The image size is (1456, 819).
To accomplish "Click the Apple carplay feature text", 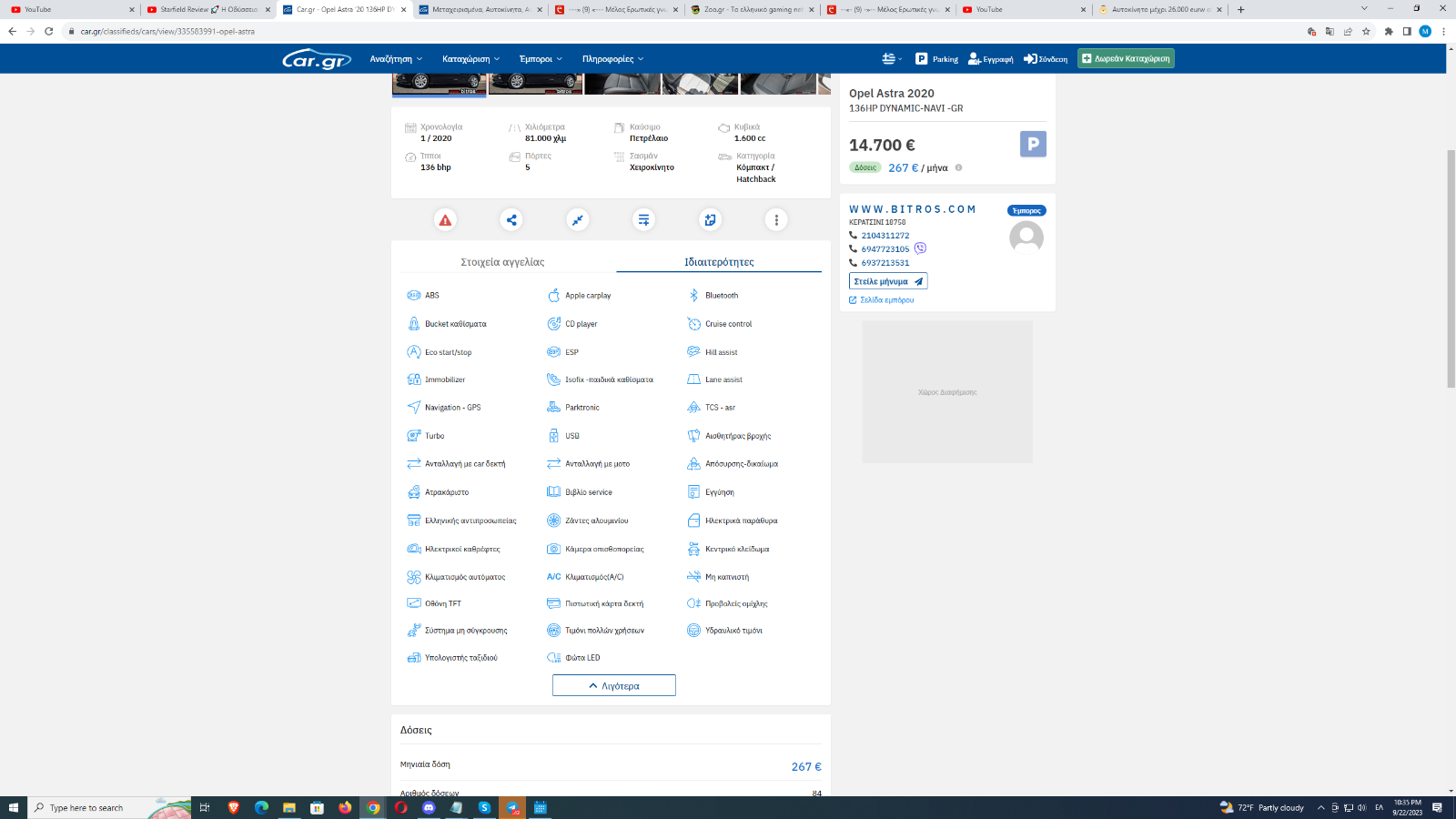I will pyautogui.click(x=588, y=296).
